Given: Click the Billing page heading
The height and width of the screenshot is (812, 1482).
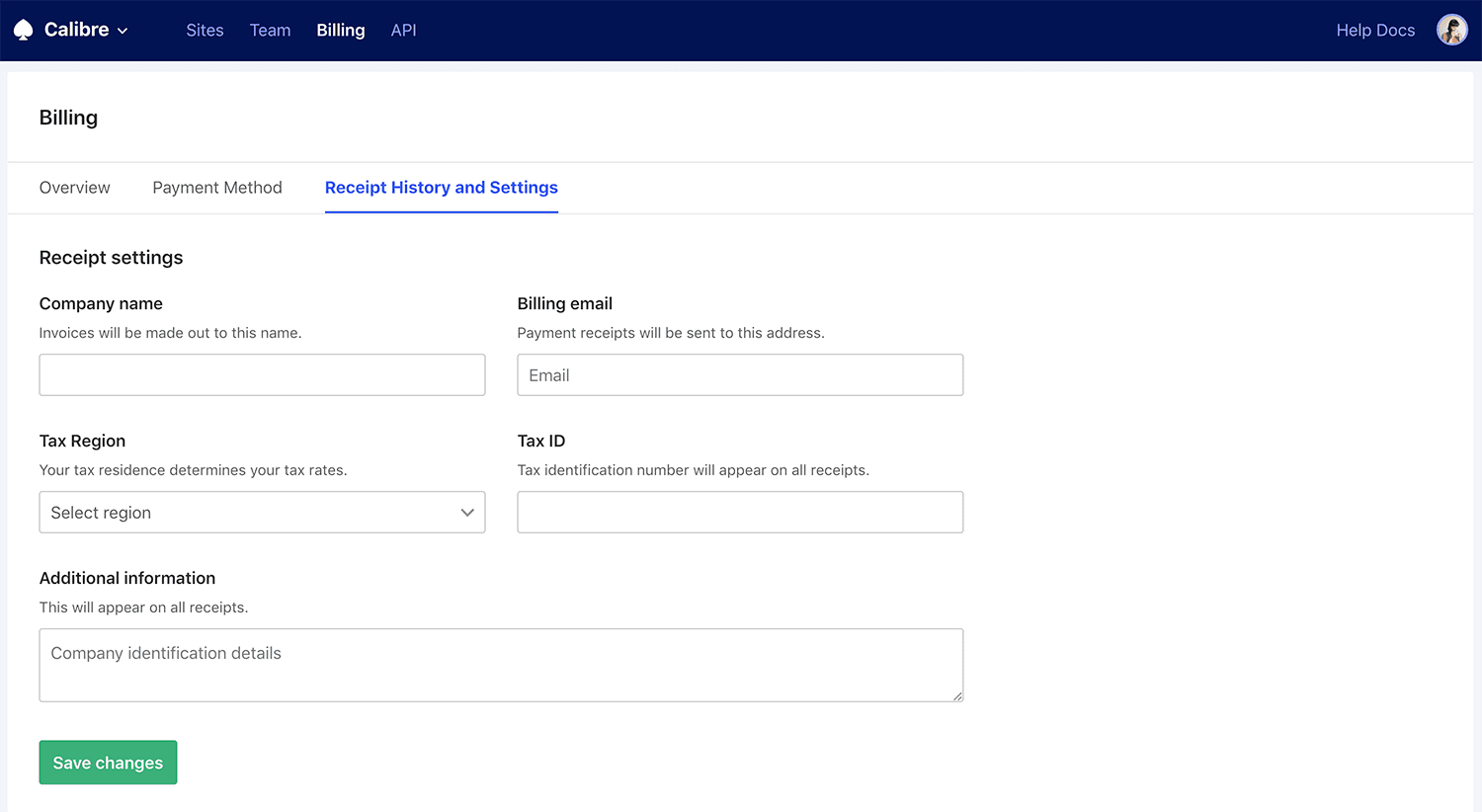Looking at the screenshot, I should click(67, 117).
